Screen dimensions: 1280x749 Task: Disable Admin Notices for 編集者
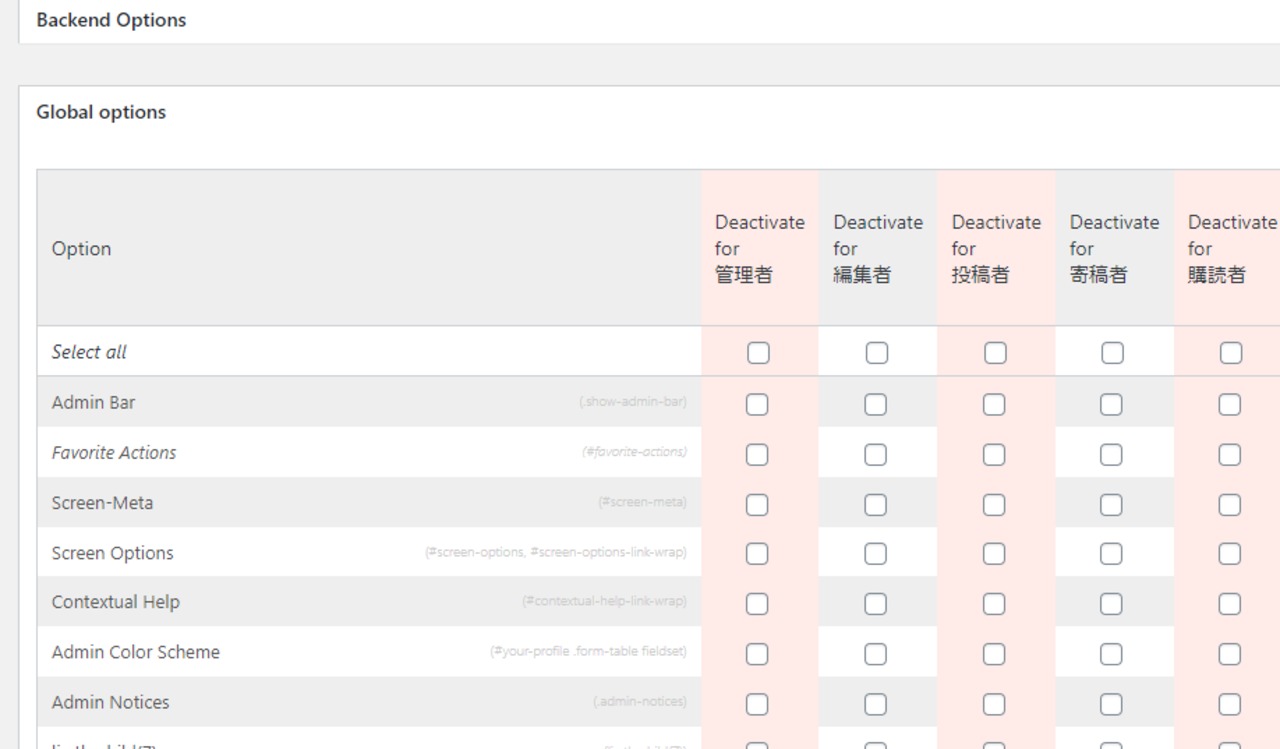[875, 704]
